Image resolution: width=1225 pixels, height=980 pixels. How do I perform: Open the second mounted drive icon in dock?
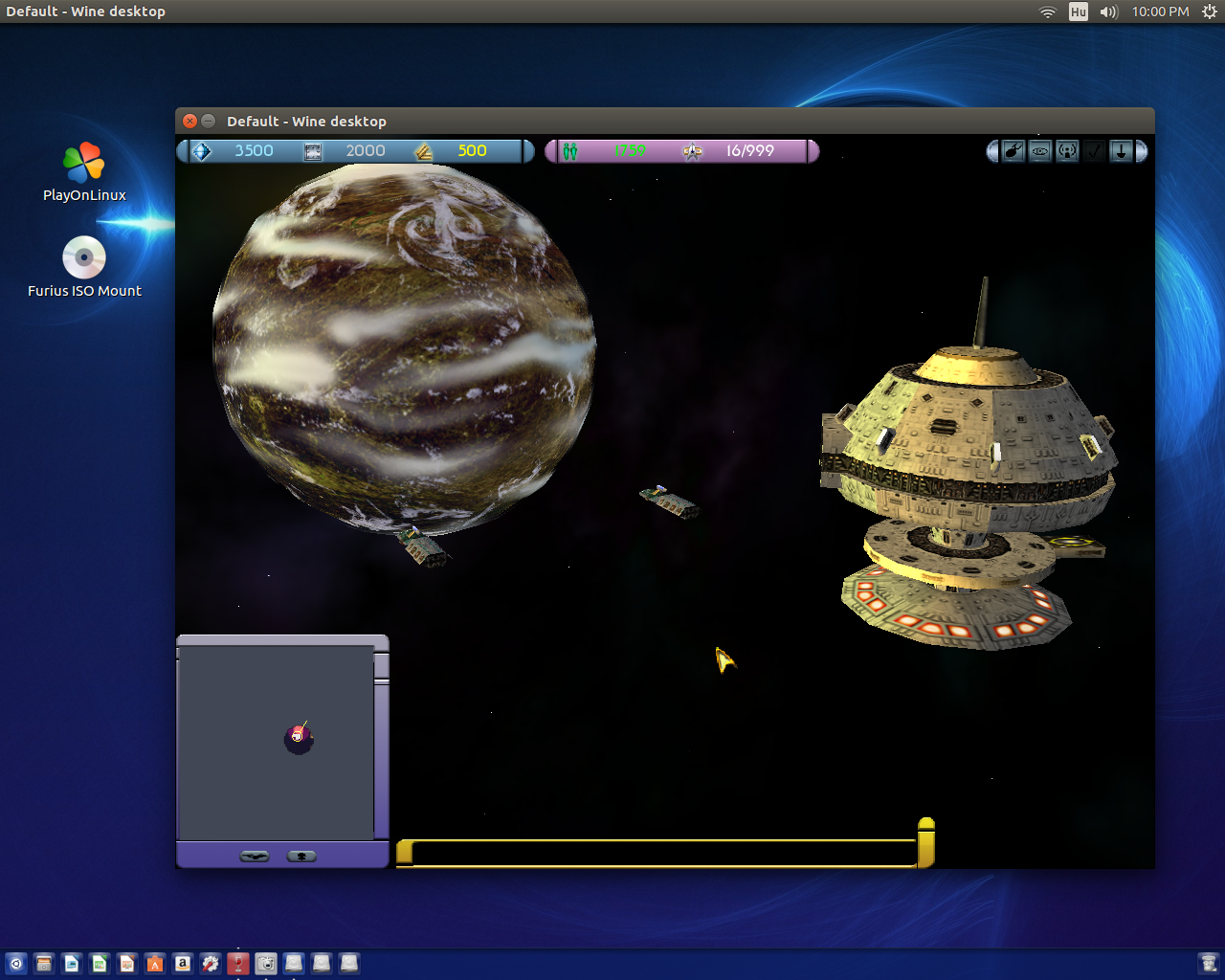click(x=322, y=963)
